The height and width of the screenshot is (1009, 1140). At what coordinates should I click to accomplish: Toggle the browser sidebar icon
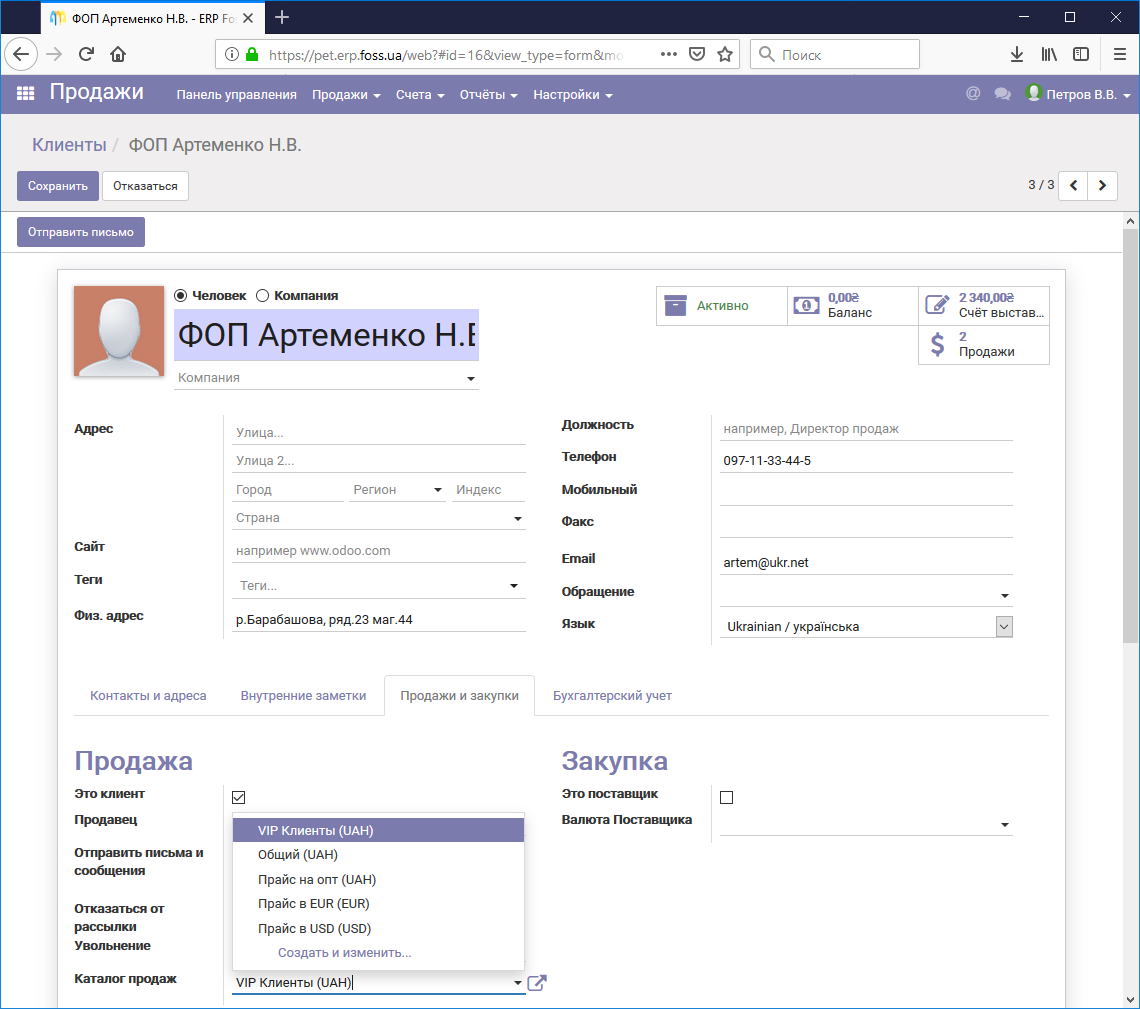pos(1081,55)
